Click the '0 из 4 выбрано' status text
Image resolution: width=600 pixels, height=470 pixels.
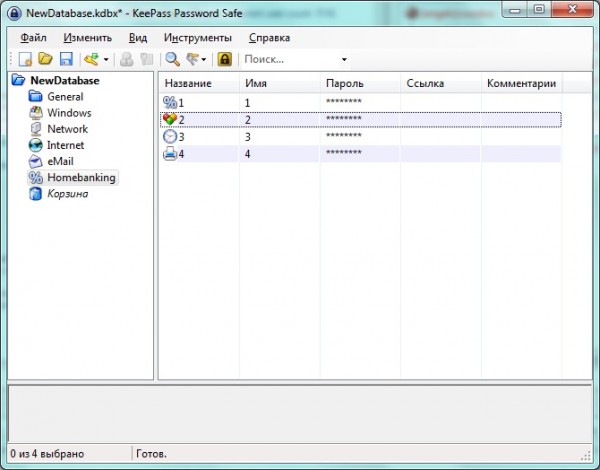point(47,454)
